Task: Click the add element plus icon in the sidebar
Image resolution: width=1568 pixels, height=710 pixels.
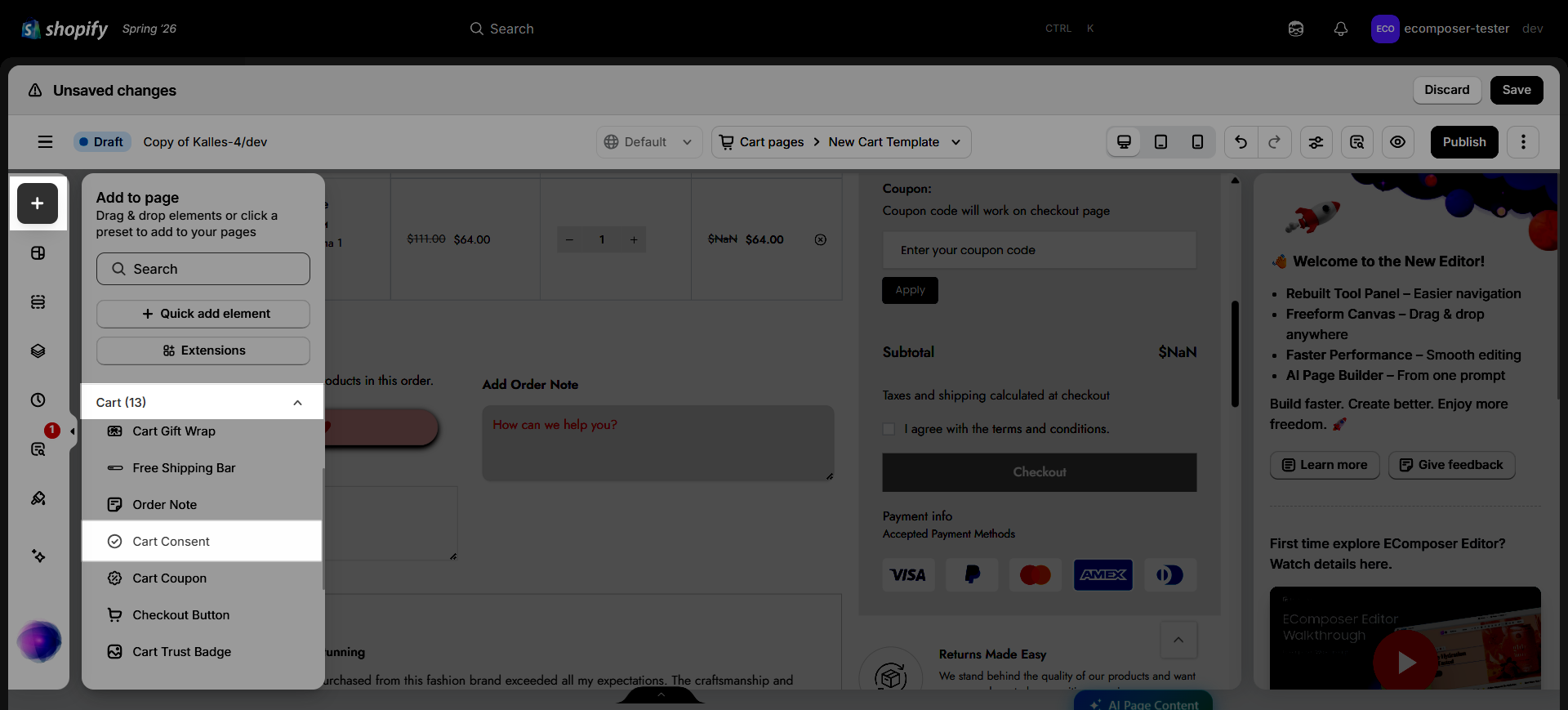Action: coord(38,203)
